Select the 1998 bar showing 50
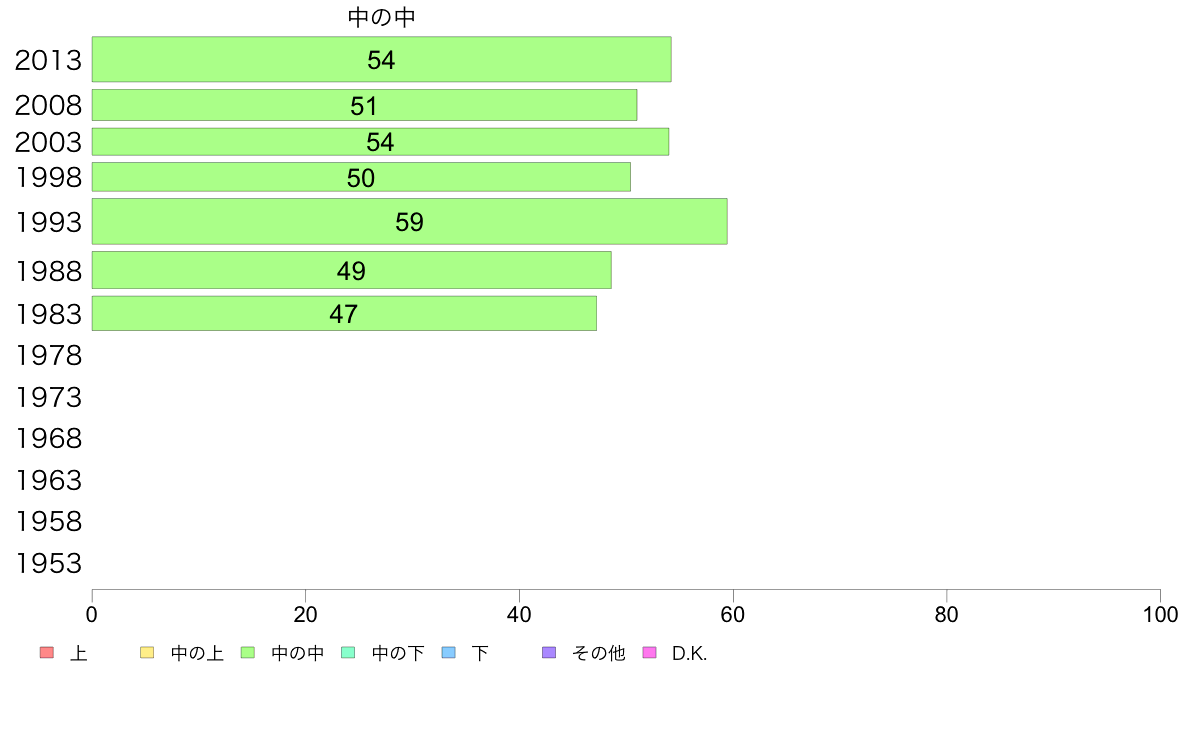The width and height of the screenshot is (1188, 736). (361, 177)
